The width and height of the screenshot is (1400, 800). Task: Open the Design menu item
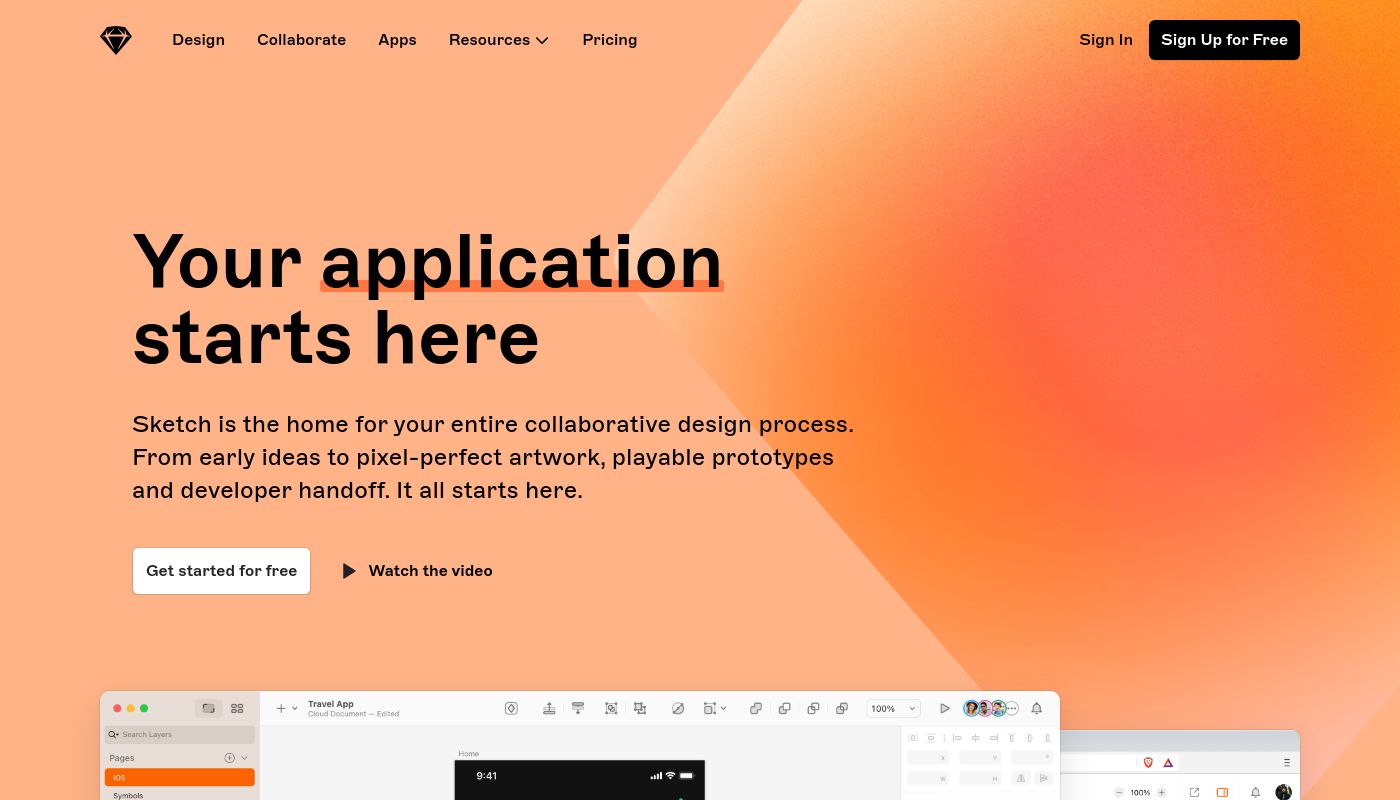coord(198,40)
